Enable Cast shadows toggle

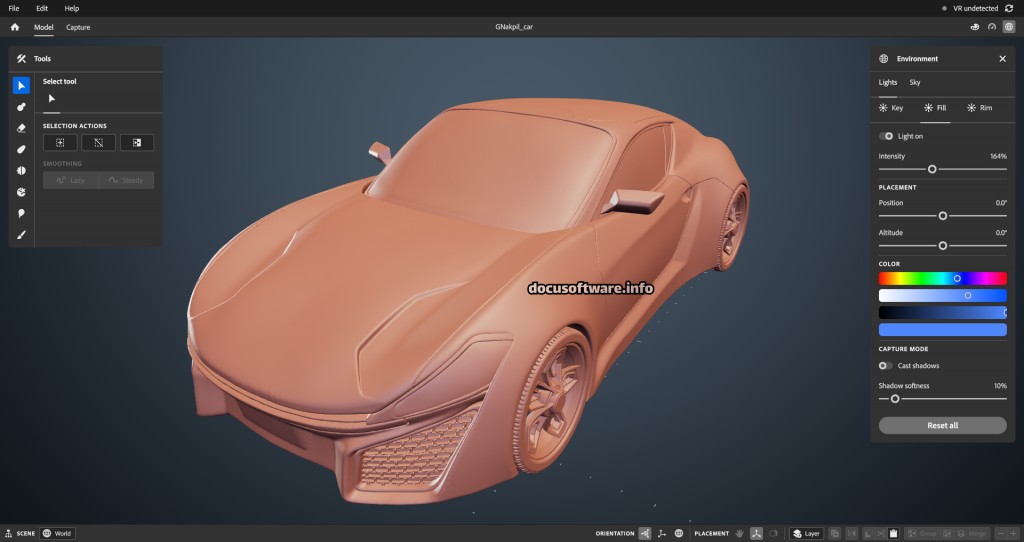click(x=886, y=366)
